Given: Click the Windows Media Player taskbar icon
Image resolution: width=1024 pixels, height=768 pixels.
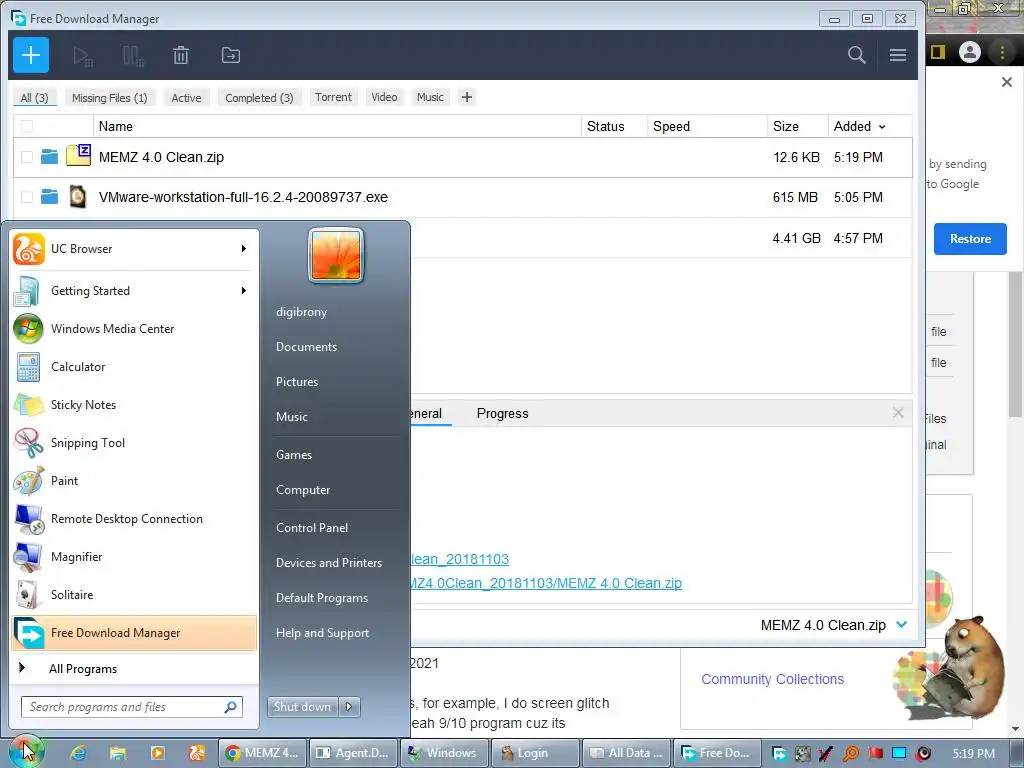Looking at the screenshot, I should 157,753.
